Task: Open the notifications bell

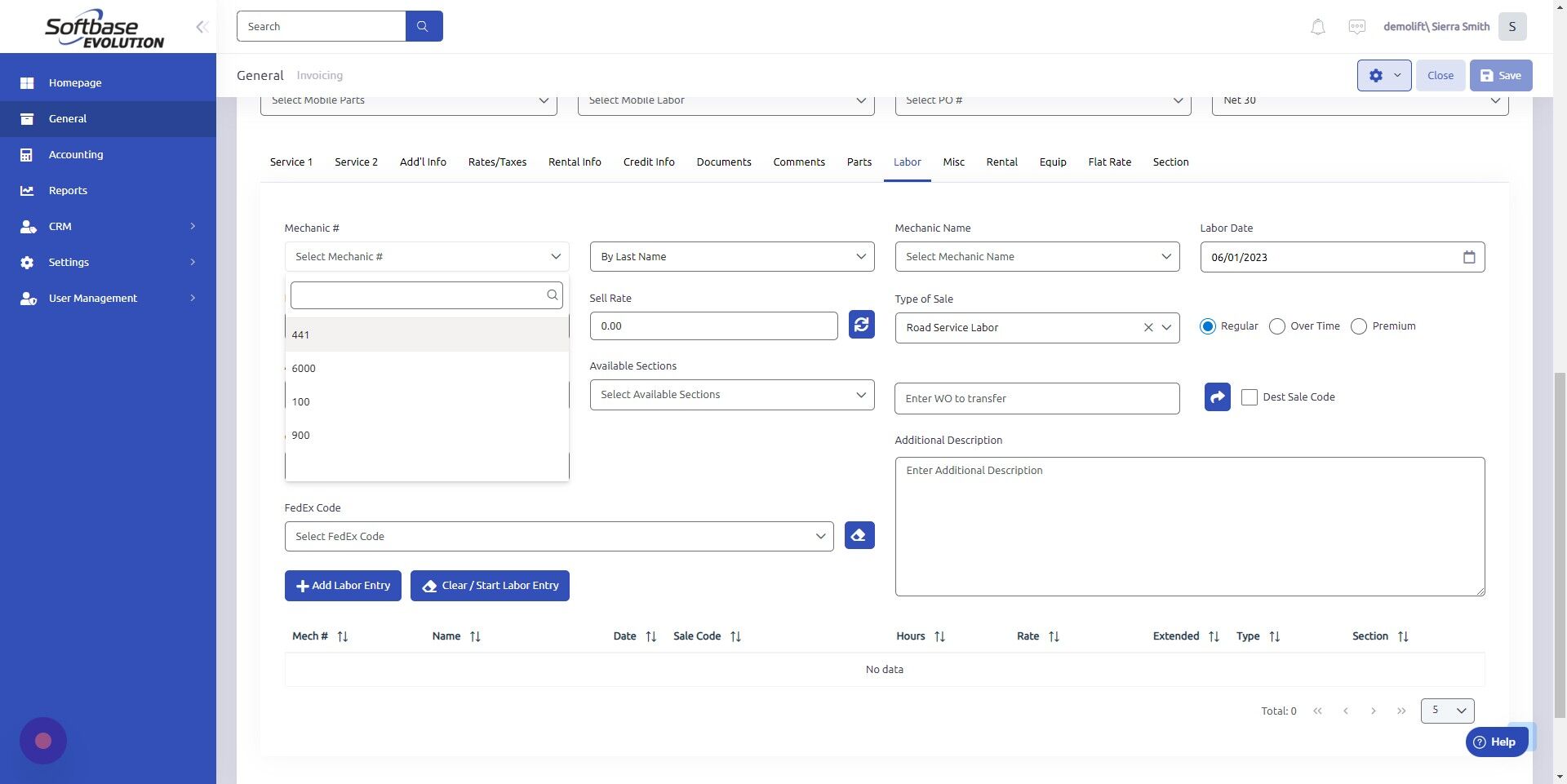Action: 1316,26
